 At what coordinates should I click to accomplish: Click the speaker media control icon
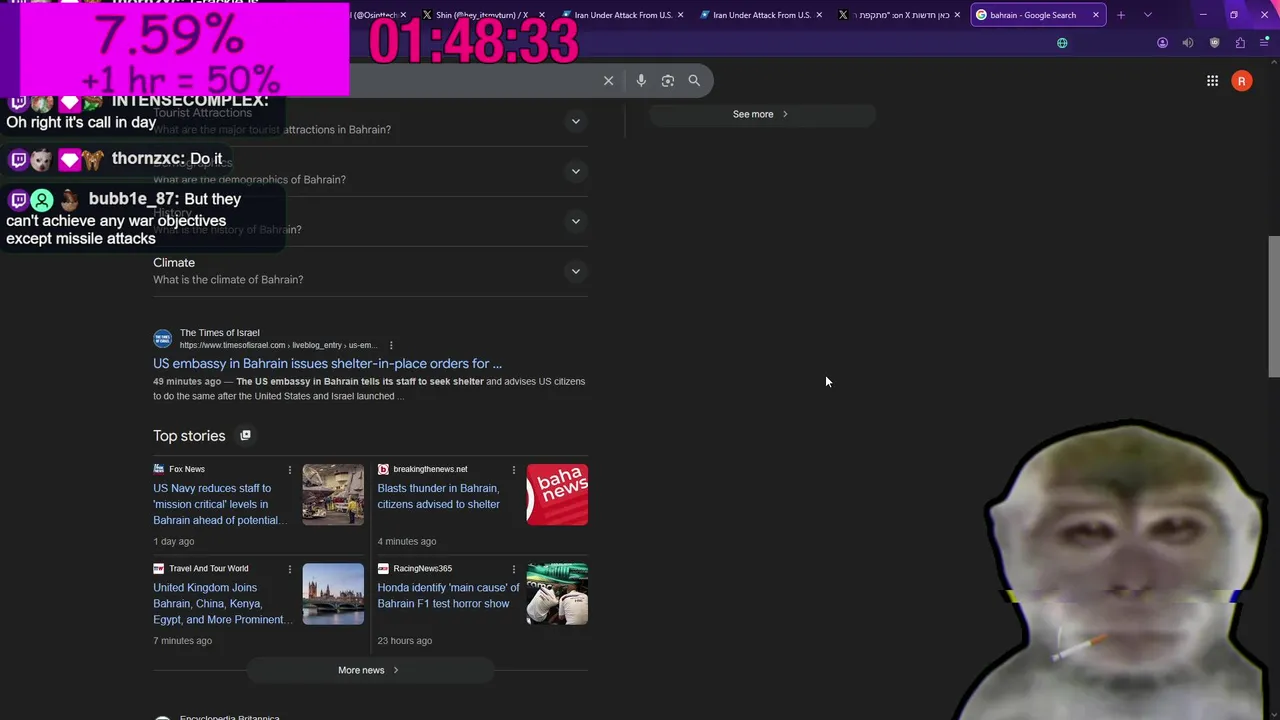pyautogui.click(x=1188, y=43)
